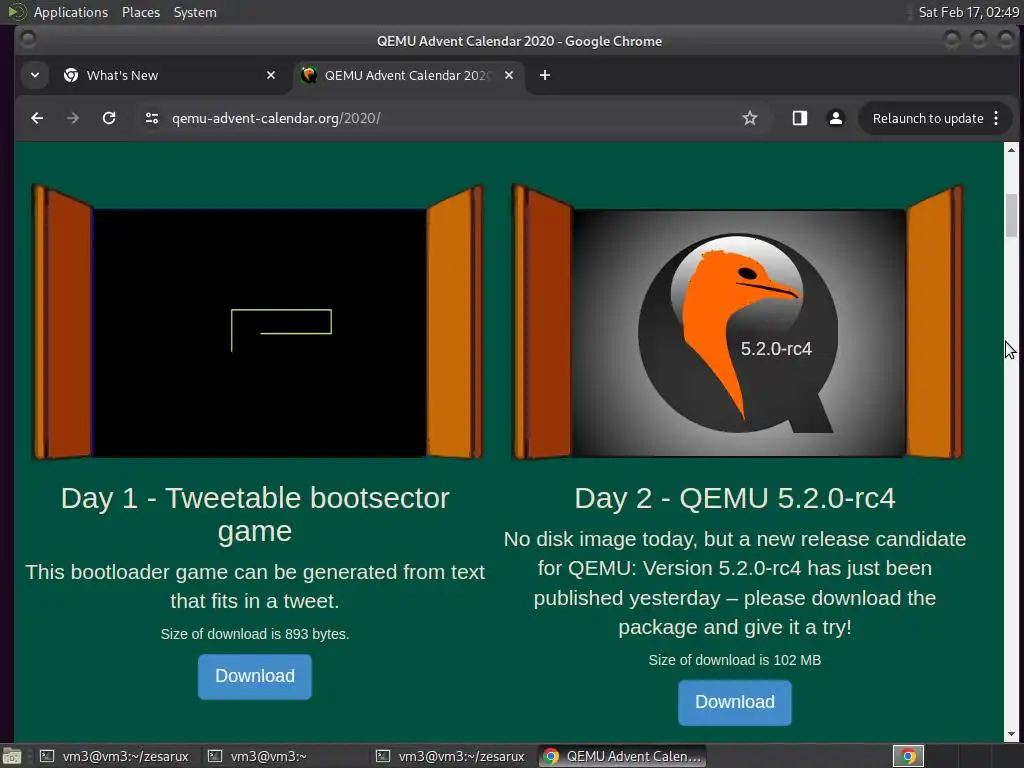Open the Places menu
The image size is (1024, 768).
140,12
